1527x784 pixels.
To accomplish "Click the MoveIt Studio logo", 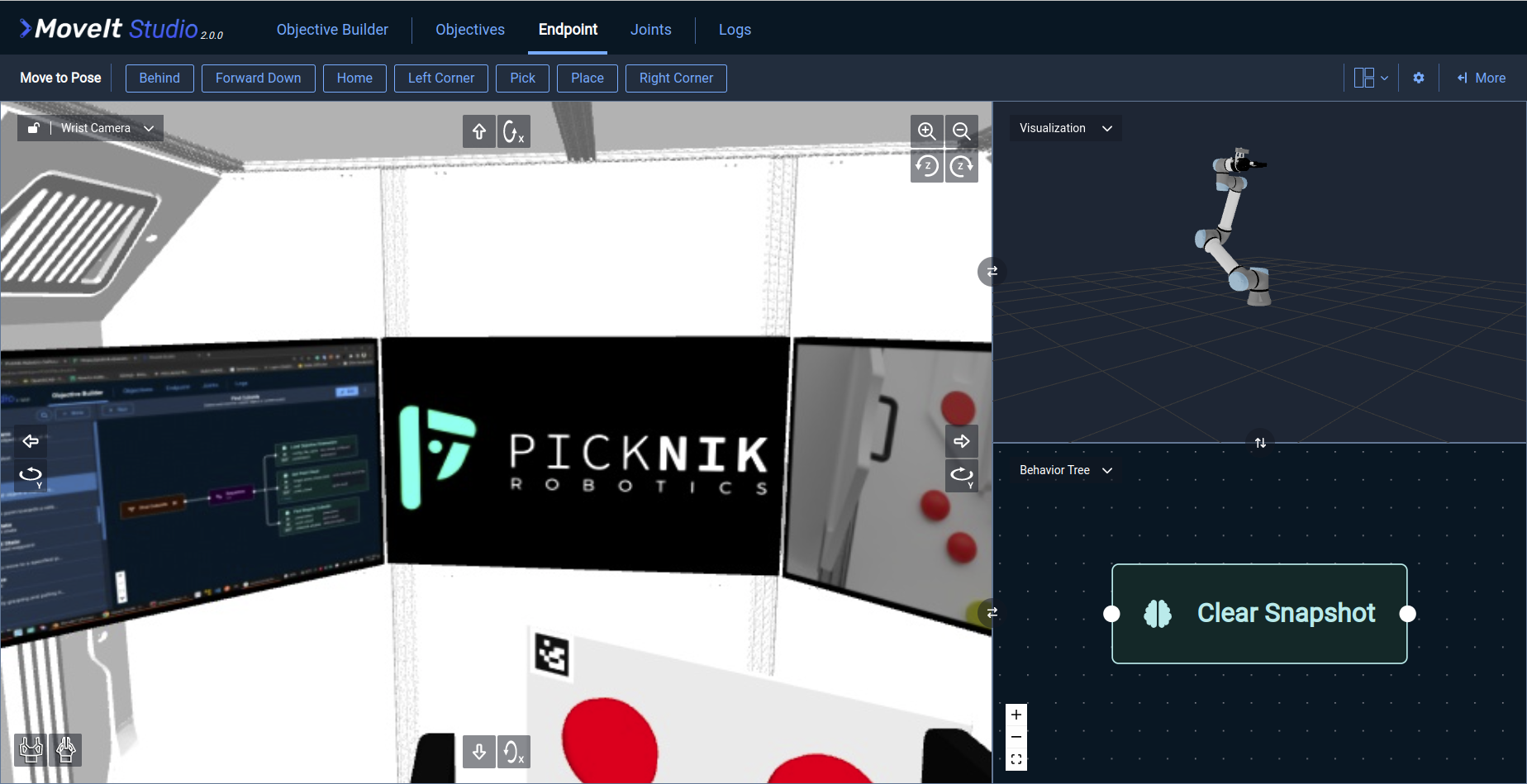I will [121, 29].
